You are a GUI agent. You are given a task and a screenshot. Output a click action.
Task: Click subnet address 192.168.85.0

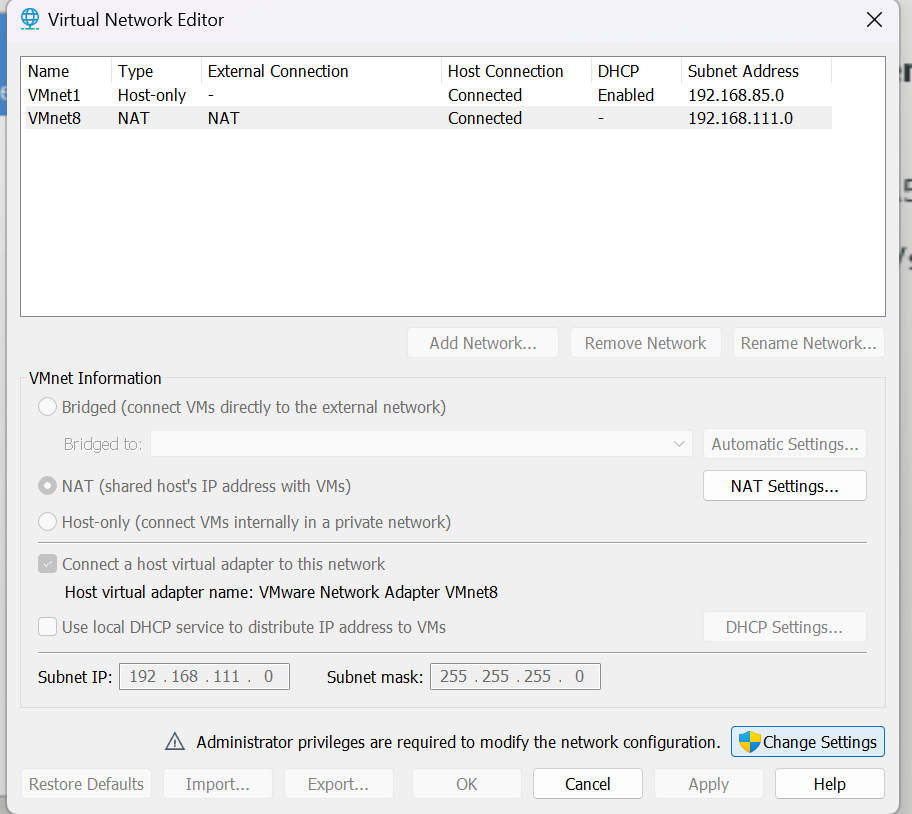pyautogui.click(x=736, y=95)
